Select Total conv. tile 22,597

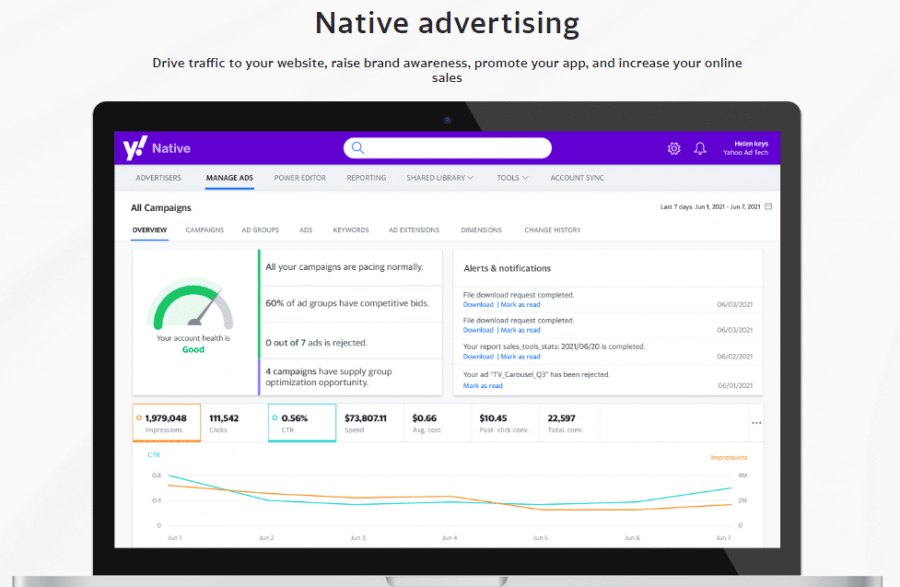[x=569, y=423]
